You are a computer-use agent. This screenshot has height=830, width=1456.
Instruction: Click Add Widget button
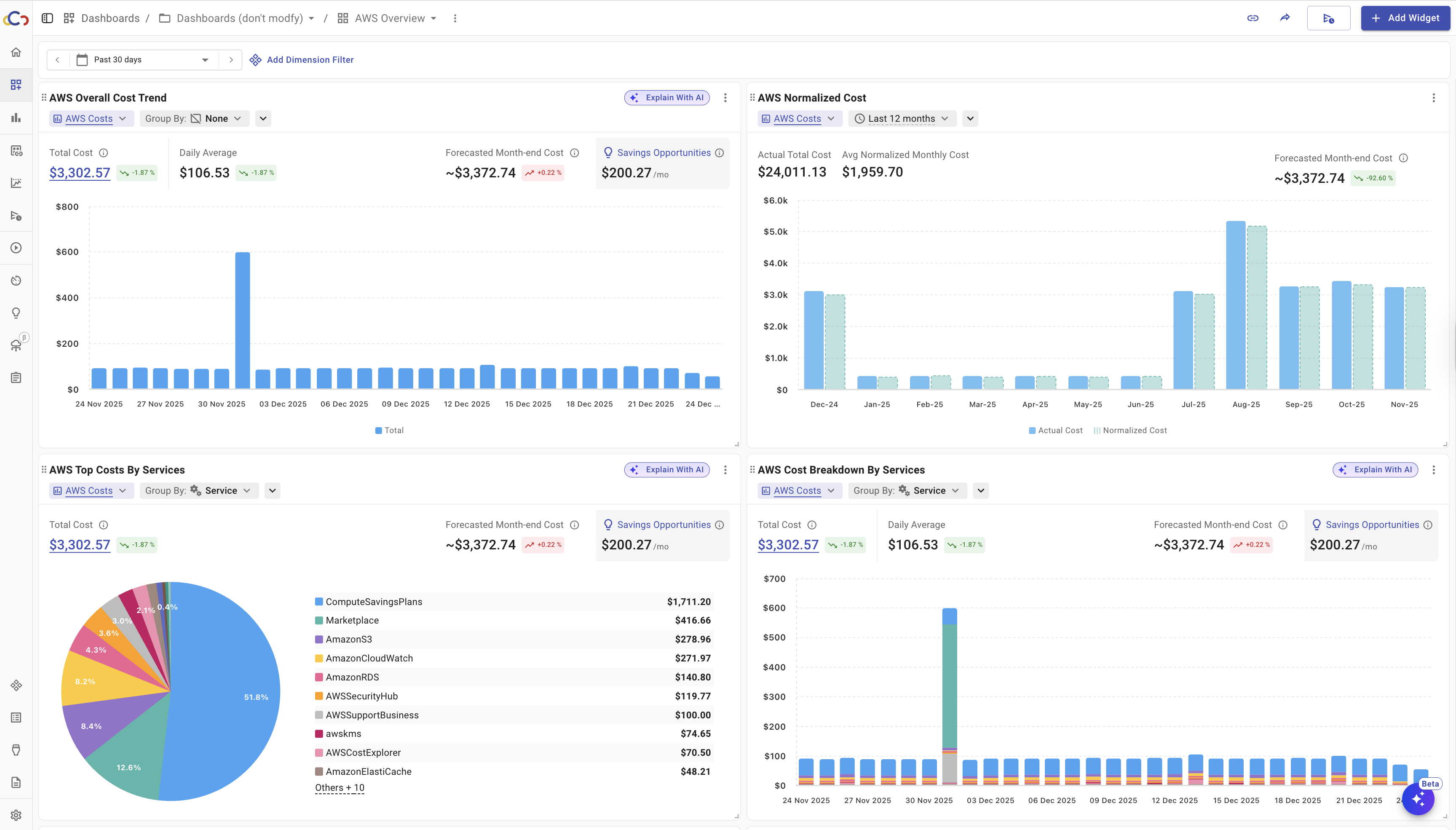click(x=1405, y=18)
